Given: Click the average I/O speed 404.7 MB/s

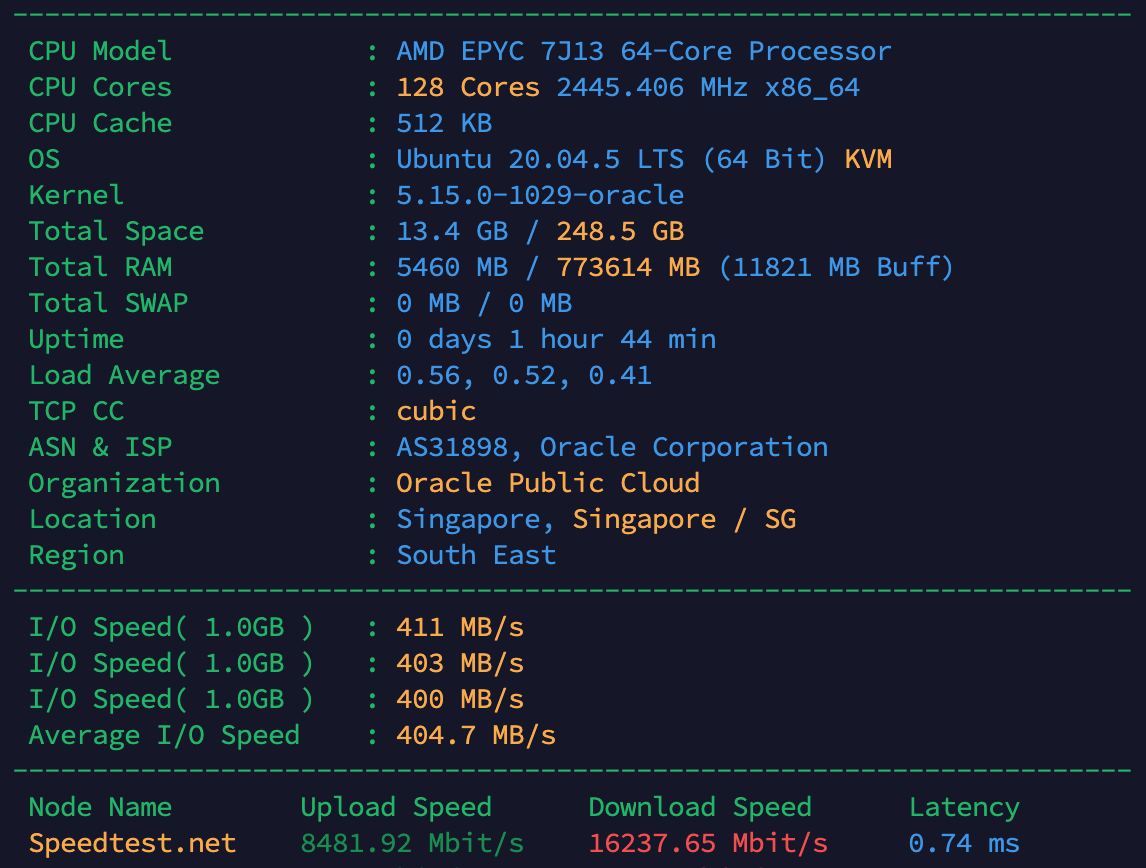Looking at the screenshot, I should pos(476,735).
